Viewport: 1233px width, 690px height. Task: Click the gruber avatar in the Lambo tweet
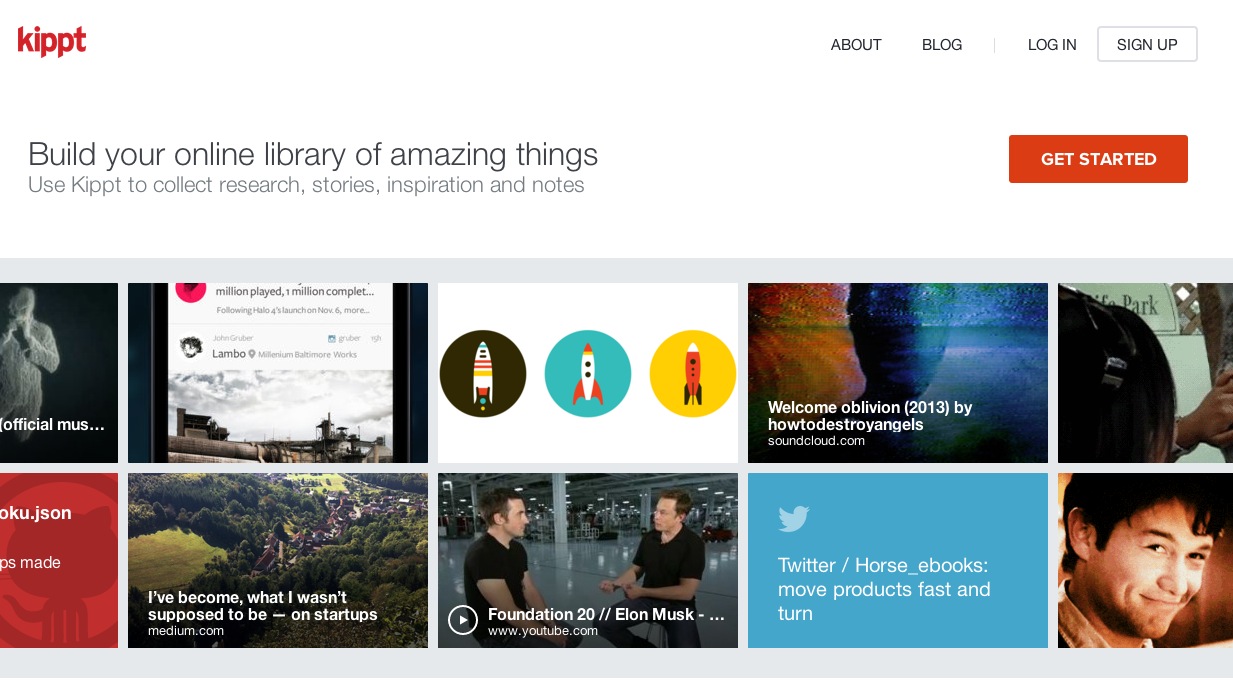tap(192, 348)
